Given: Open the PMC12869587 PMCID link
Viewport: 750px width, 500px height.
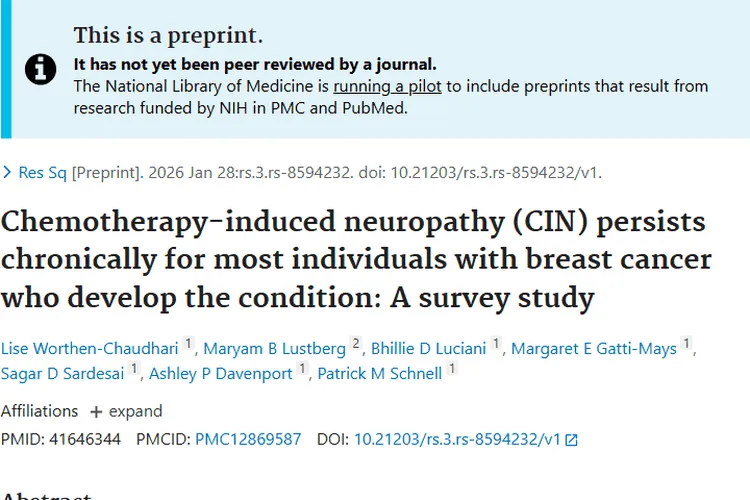Looking at the screenshot, I should pyautogui.click(x=248, y=439).
